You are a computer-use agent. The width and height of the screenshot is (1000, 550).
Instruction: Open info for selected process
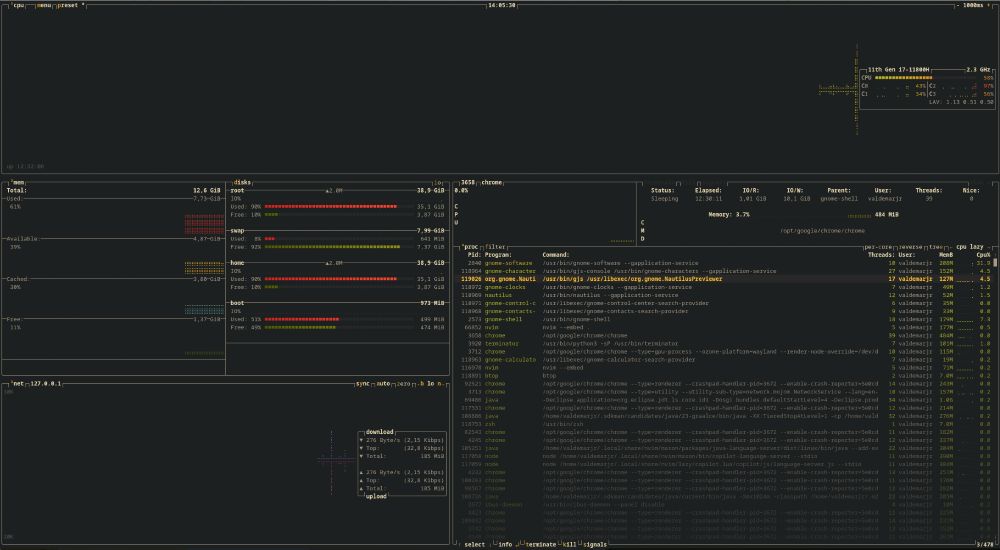coord(505,544)
